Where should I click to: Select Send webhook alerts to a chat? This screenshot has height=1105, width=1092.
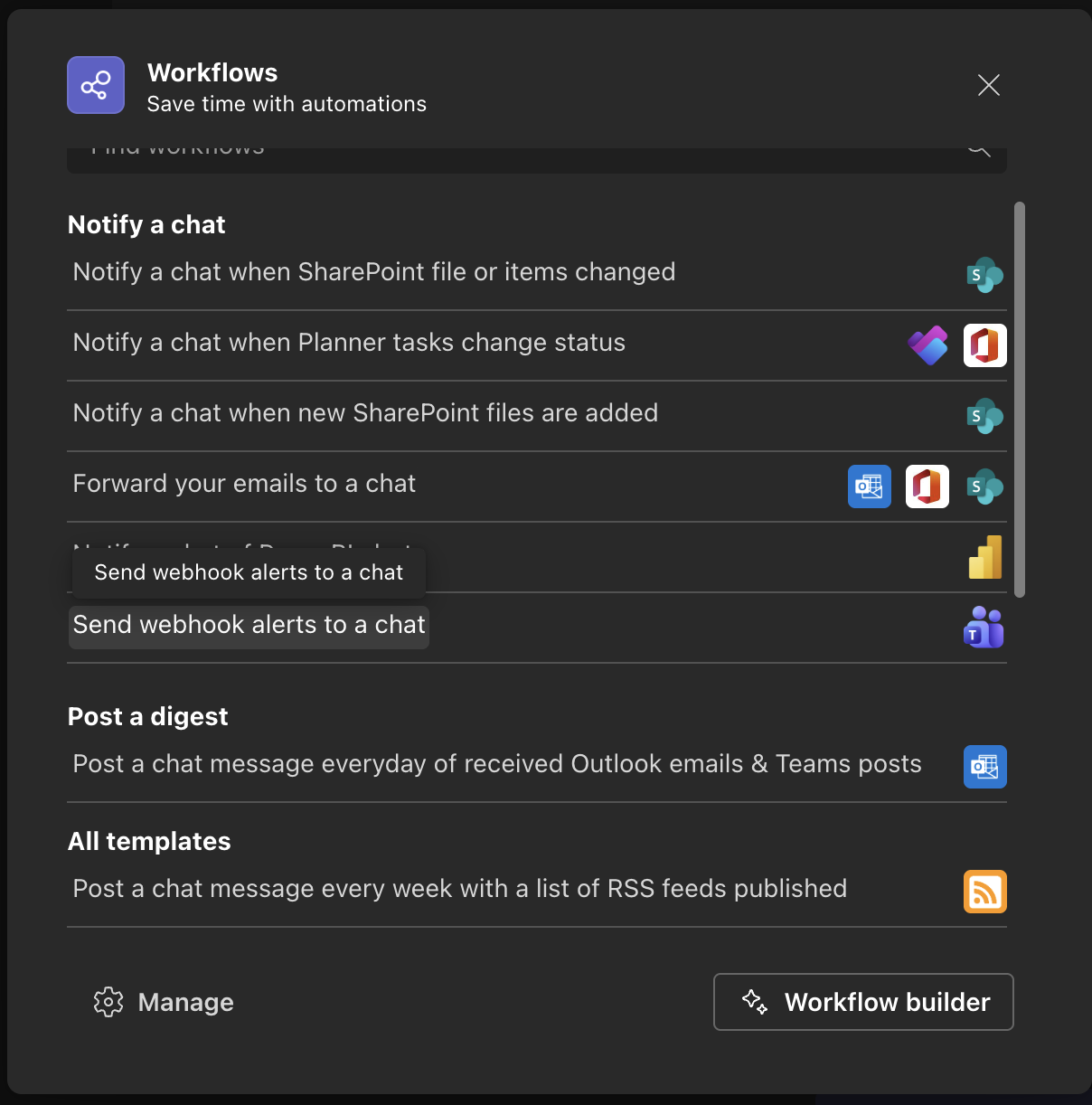coord(249,625)
